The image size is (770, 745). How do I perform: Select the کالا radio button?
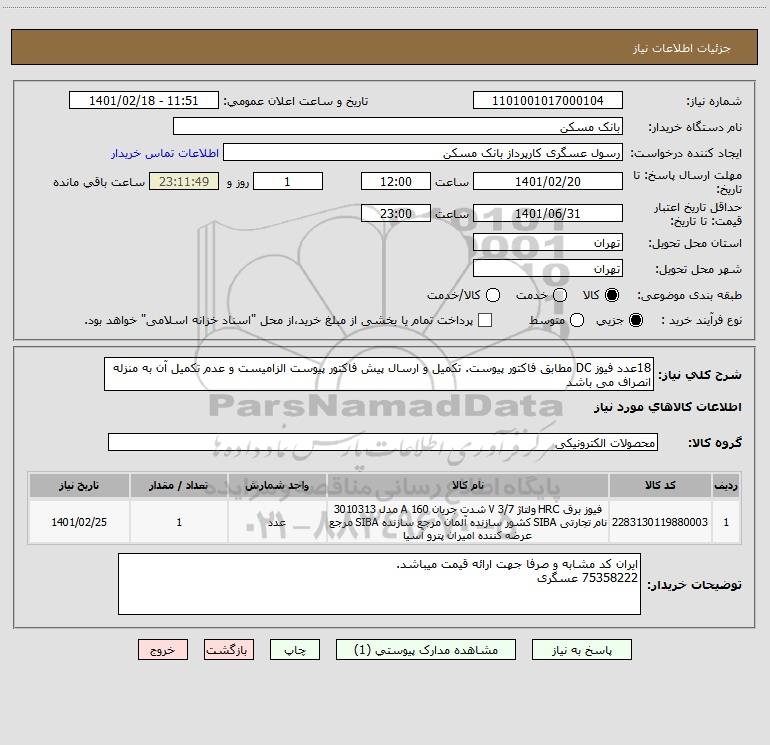coord(612,295)
